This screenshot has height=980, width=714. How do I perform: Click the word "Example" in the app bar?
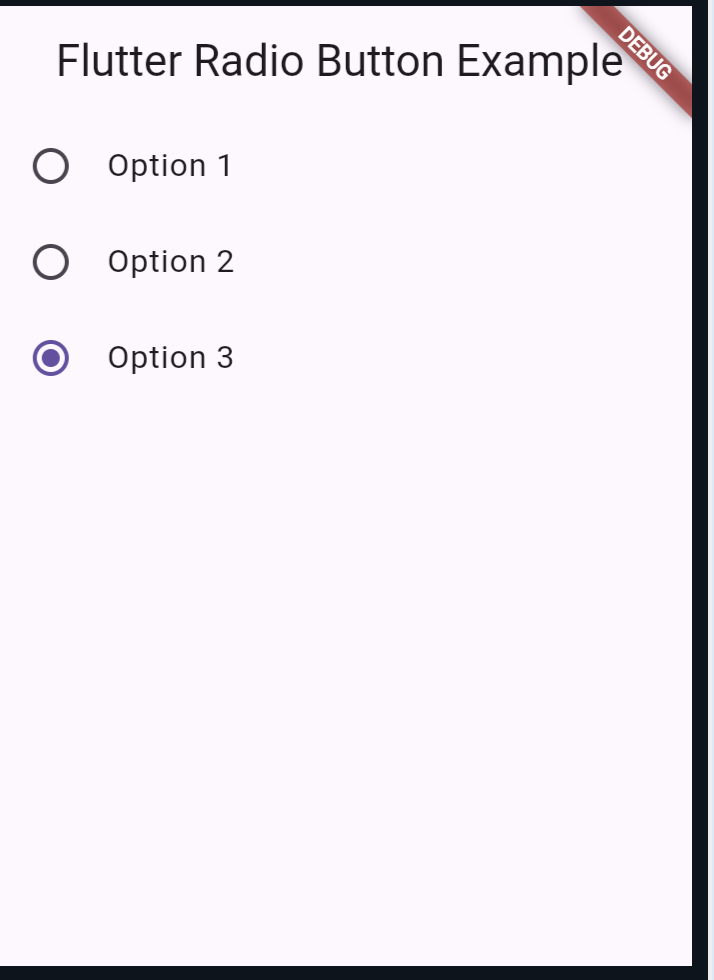(540, 62)
